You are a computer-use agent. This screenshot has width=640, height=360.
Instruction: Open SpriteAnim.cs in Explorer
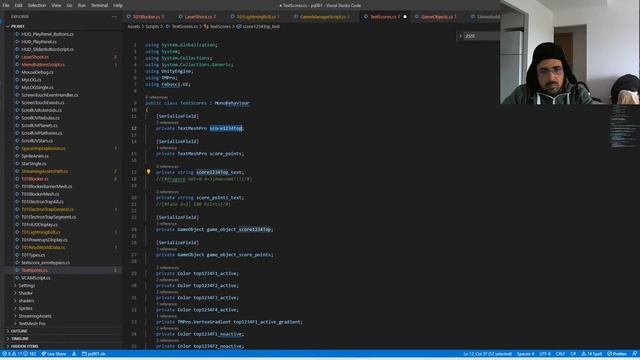tap(35, 156)
